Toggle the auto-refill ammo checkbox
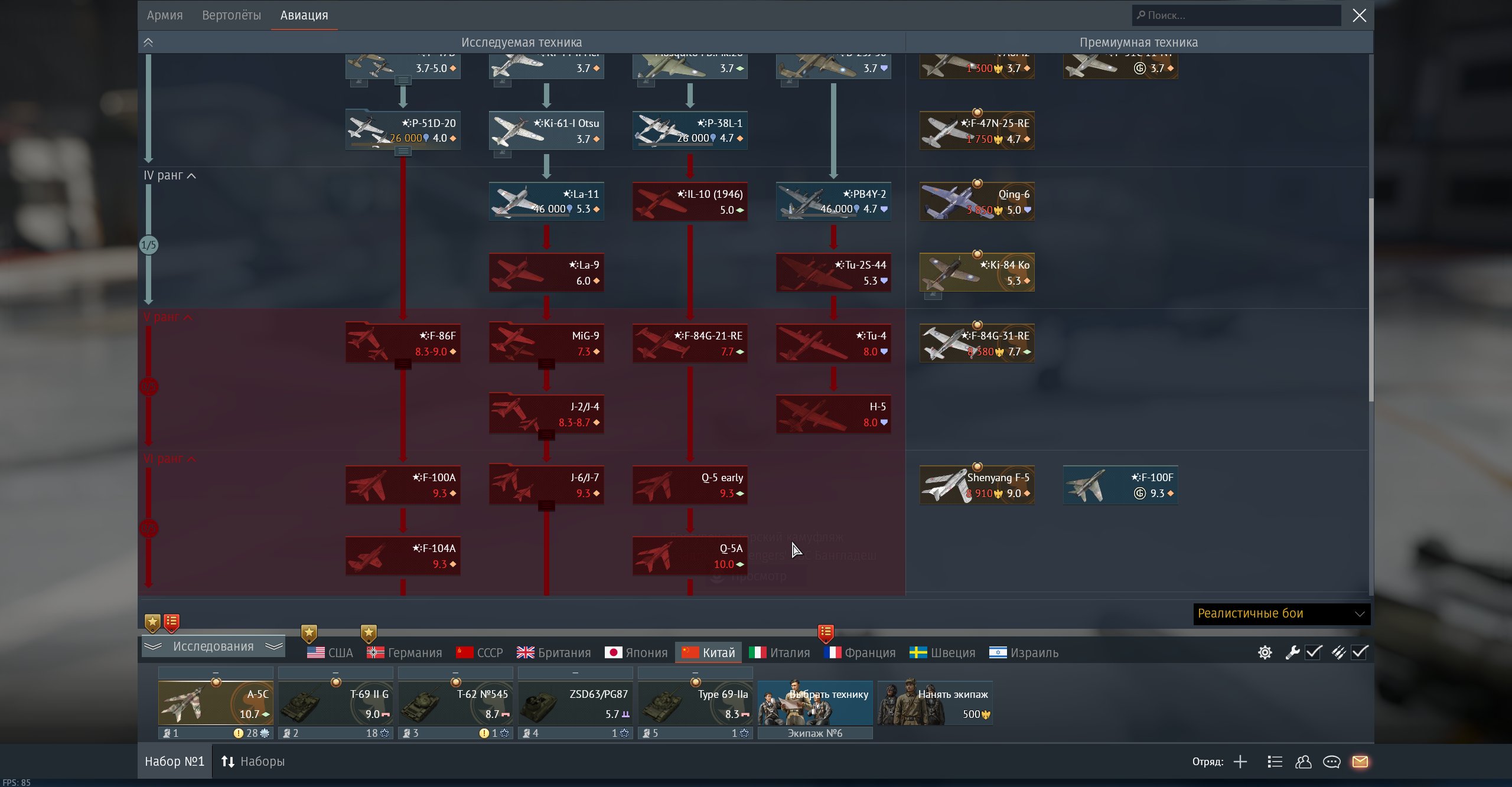This screenshot has width=1512, height=787. click(x=1360, y=652)
